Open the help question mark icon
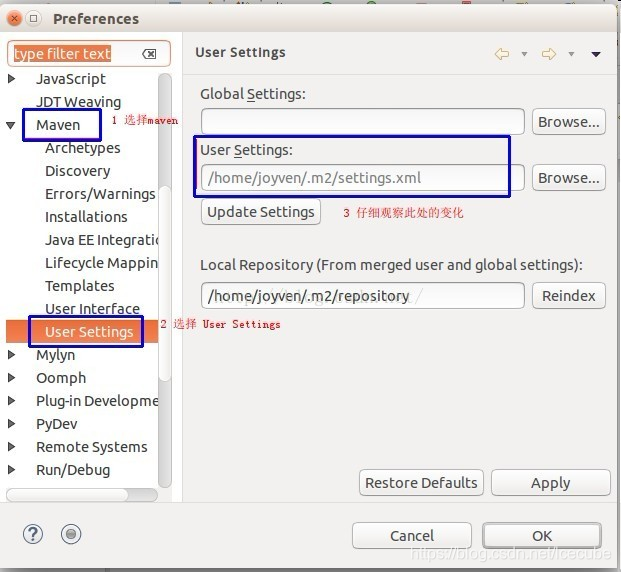621x572 pixels. tap(33, 534)
